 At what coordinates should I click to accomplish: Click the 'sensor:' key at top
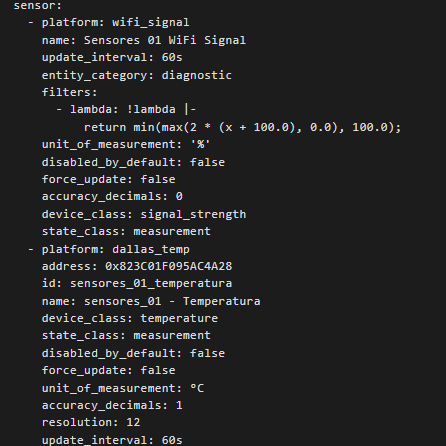pyautogui.click(x=38, y=5)
